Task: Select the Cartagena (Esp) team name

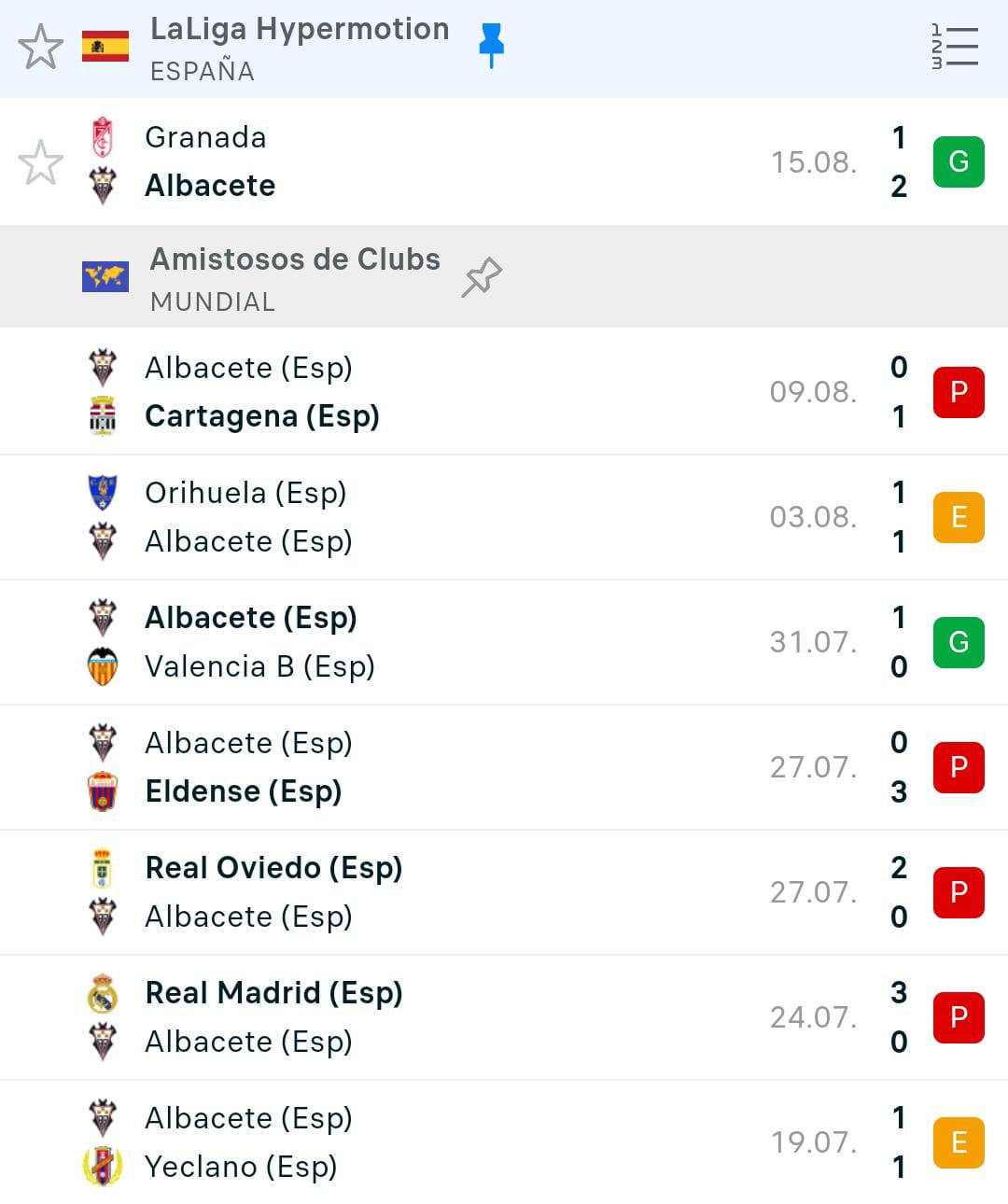Action: point(262,416)
